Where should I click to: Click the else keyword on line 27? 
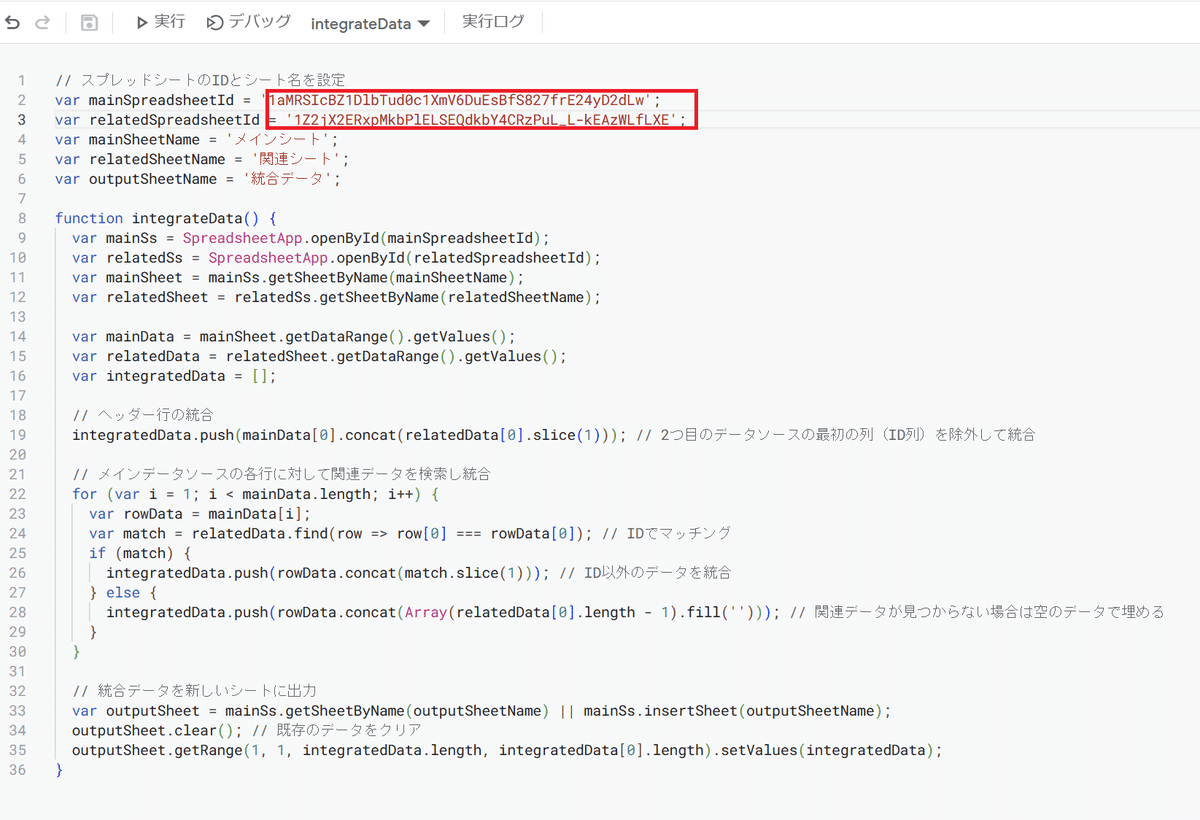122,592
